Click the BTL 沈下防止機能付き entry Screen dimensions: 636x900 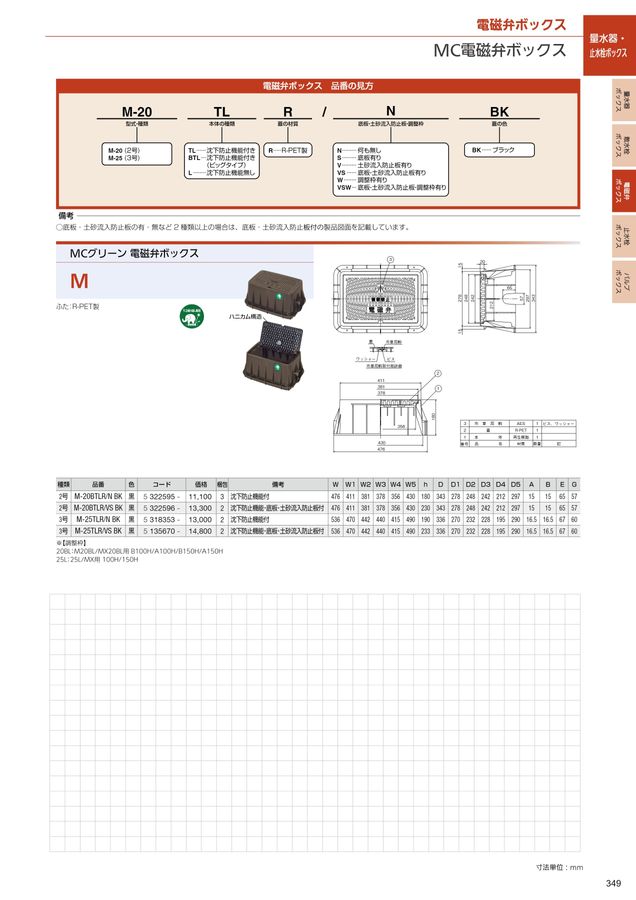coord(222,158)
